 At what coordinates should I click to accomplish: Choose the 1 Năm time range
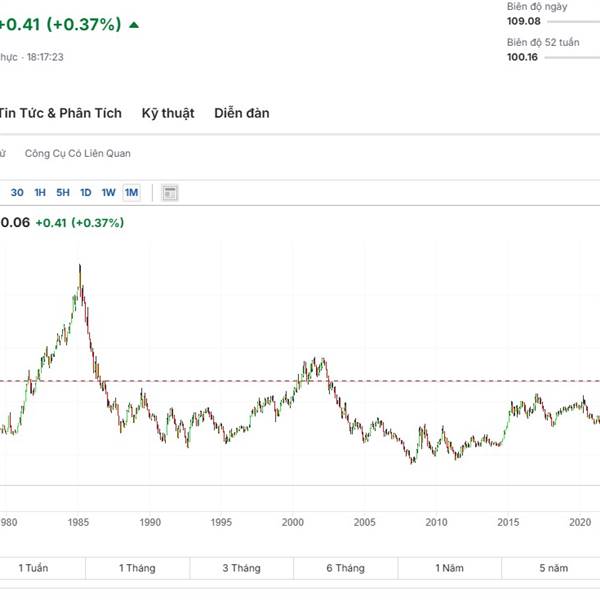[450, 568]
